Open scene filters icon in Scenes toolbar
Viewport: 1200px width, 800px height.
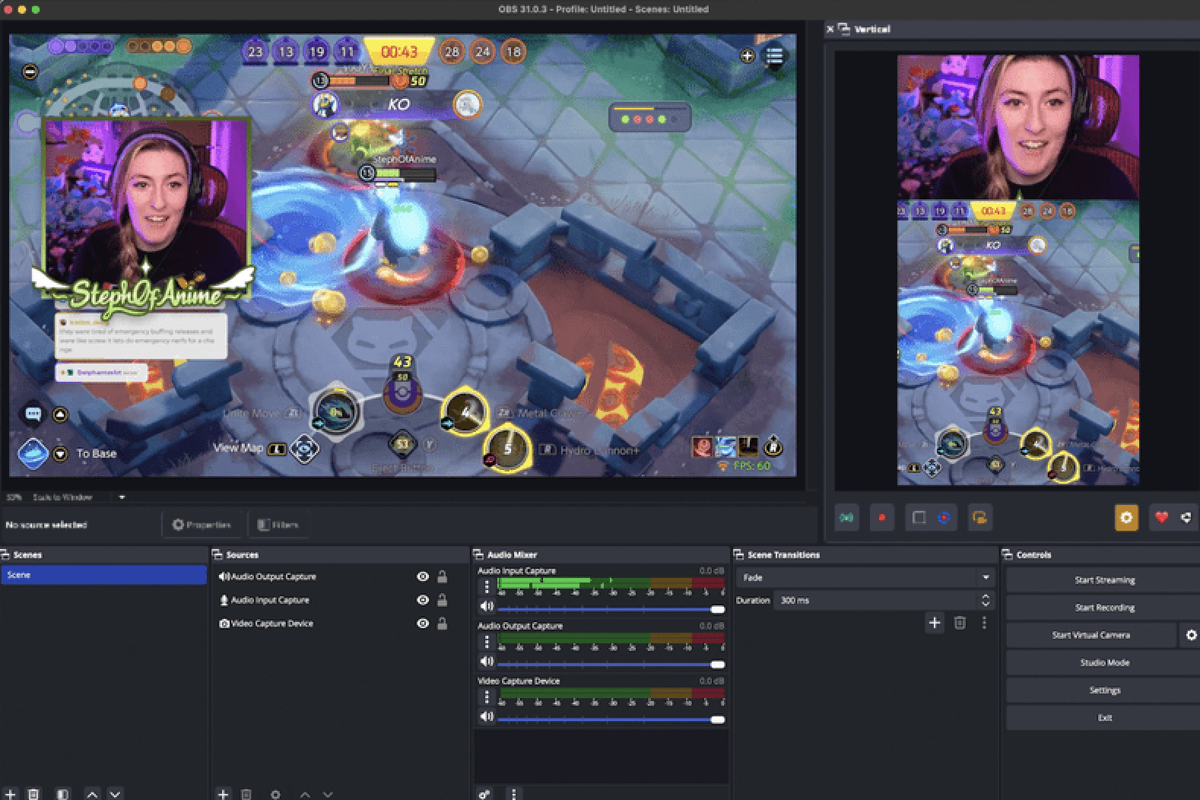coord(63,794)
